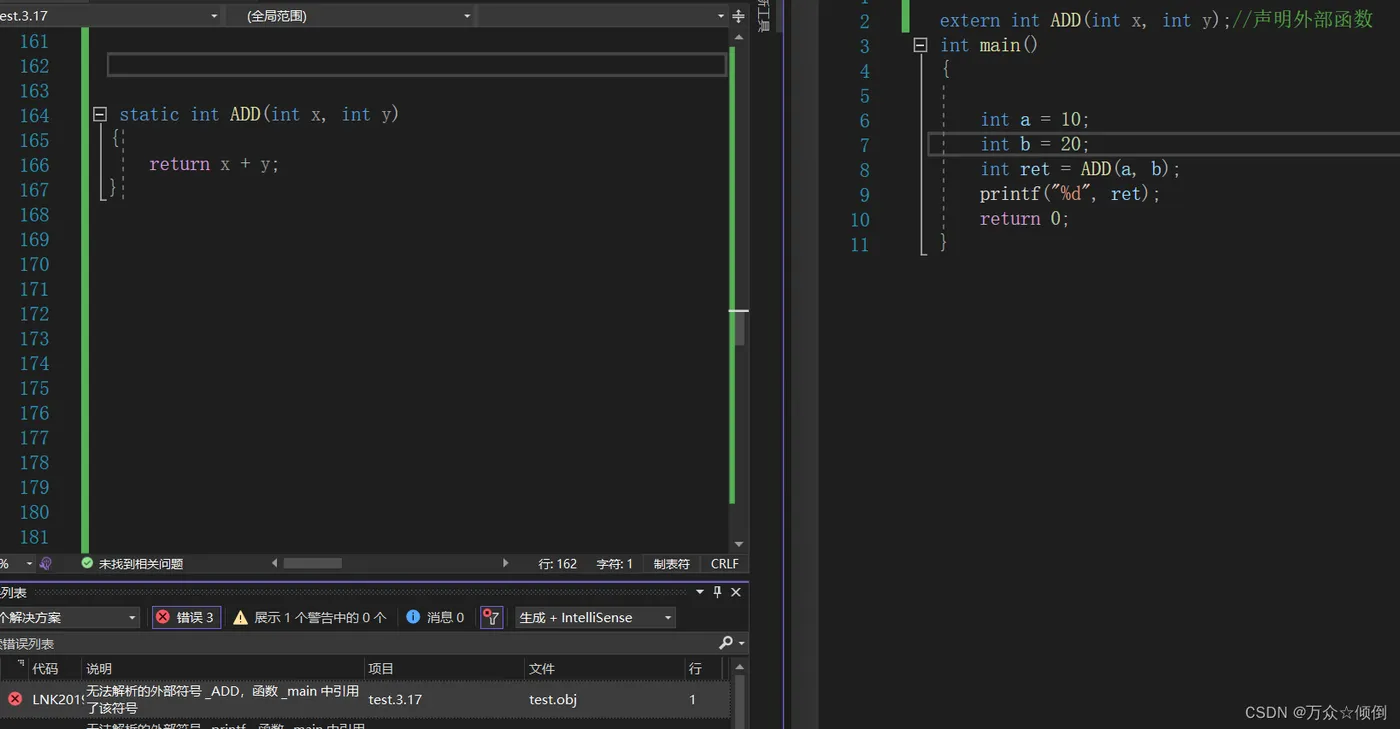Collapse the int main() function block
The width and height of the screenshot is (1400, 729).
920,45
